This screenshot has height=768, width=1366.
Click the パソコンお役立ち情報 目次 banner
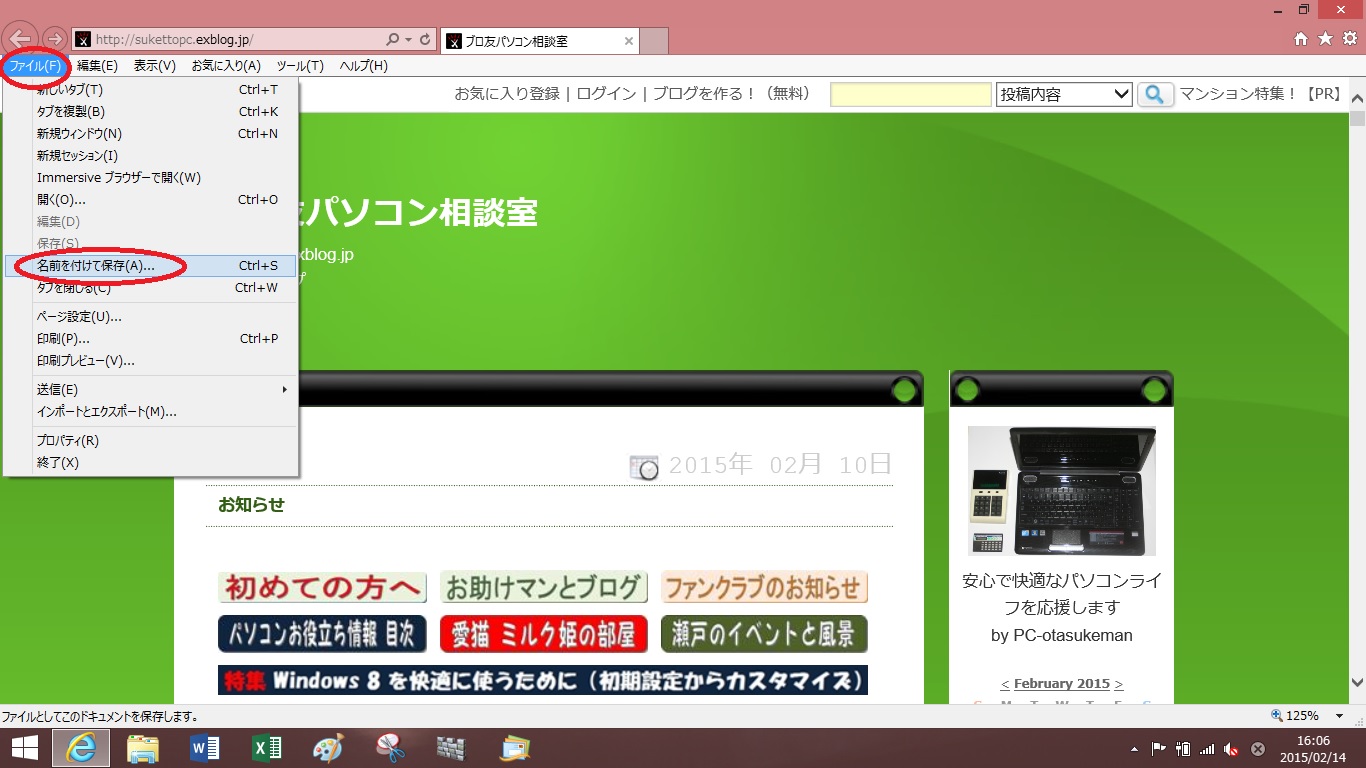[322, 634]
